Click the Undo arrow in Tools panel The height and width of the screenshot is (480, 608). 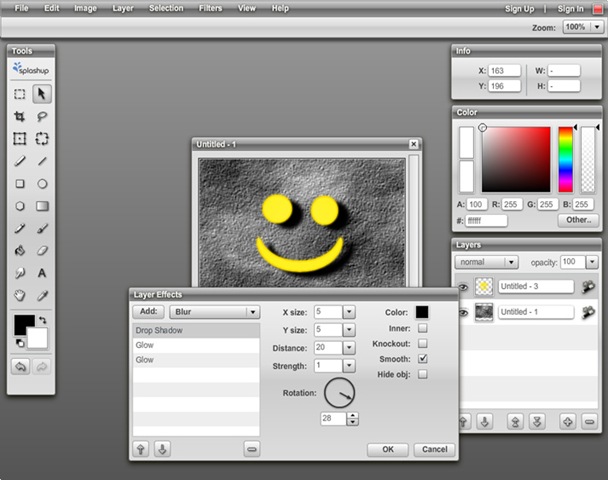click(x=19, y=367)
